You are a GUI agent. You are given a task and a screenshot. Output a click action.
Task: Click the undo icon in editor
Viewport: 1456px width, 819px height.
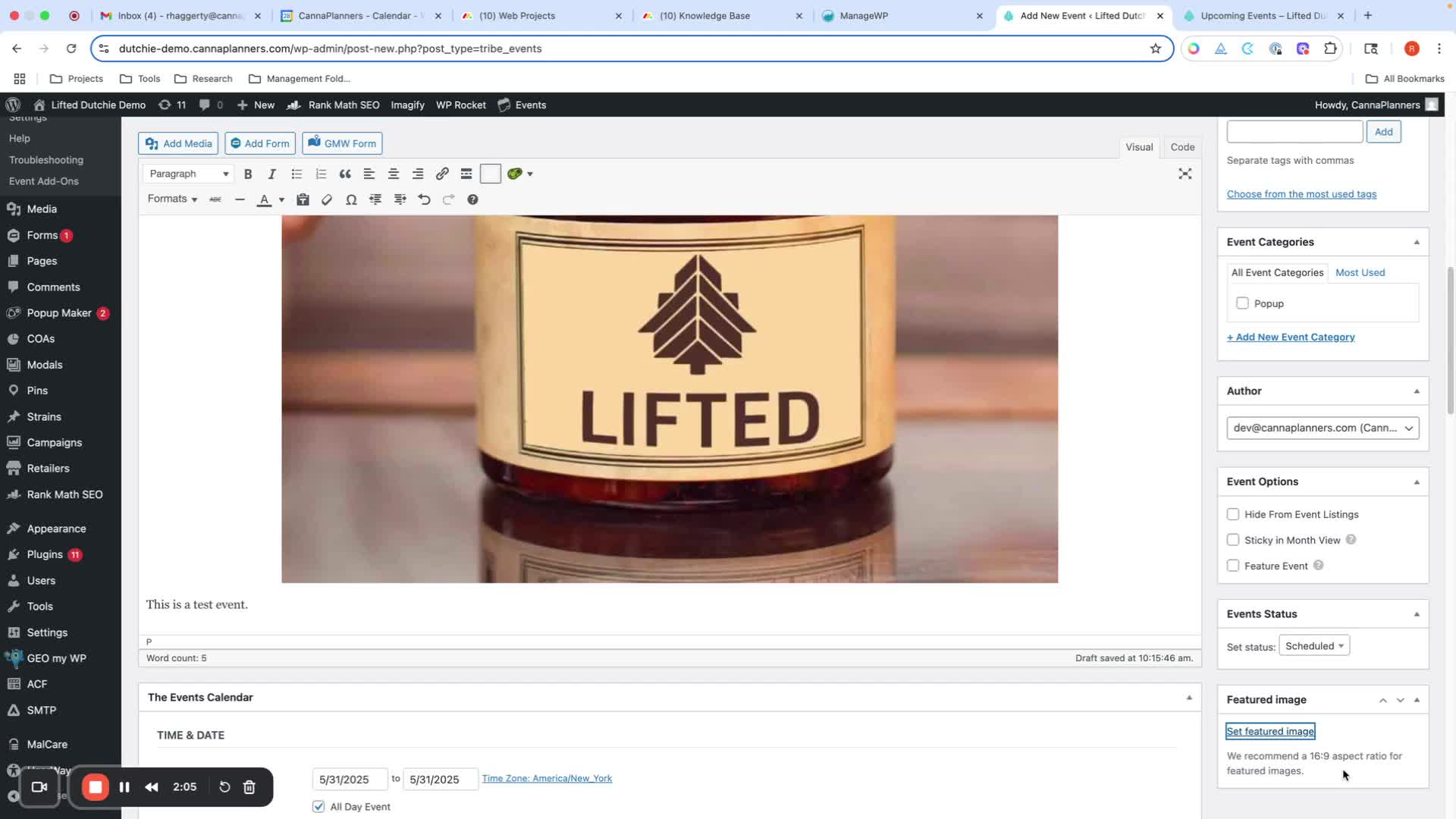pyautogui.click(x=425, y=199)
